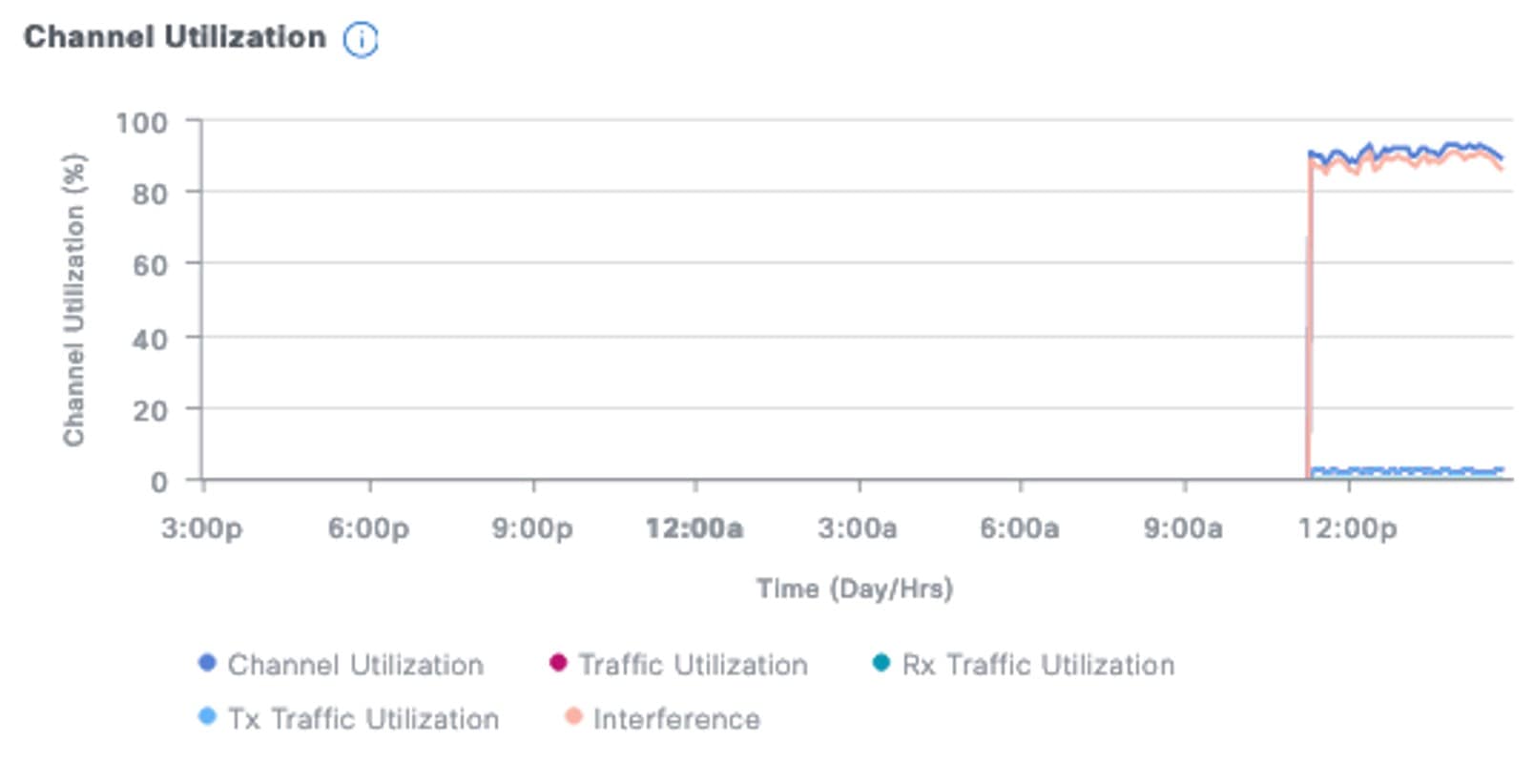
Task: Click the 6:00a time axis label
Action: click(1019, 528)
